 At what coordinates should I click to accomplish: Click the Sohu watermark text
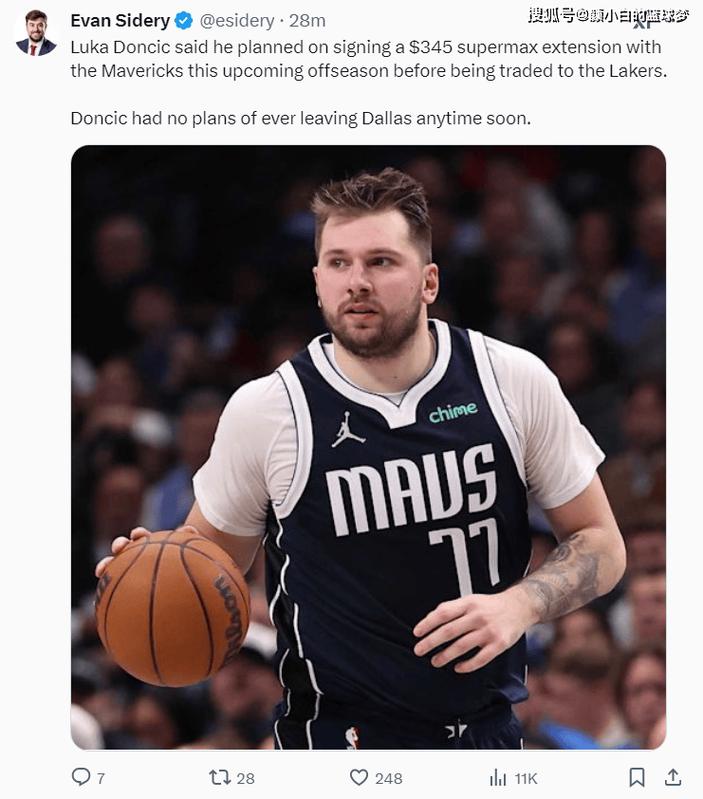tap(609, 15)
